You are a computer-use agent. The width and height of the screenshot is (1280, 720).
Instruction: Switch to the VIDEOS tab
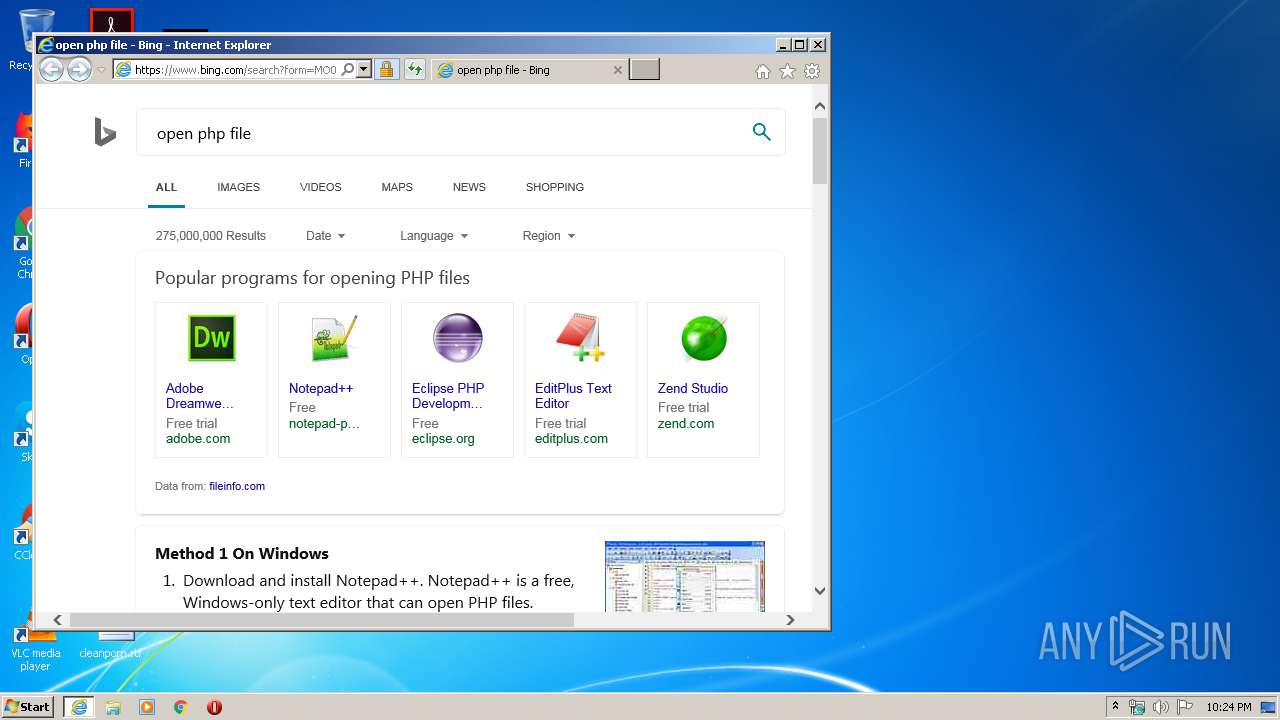click(x=320, y=187)
